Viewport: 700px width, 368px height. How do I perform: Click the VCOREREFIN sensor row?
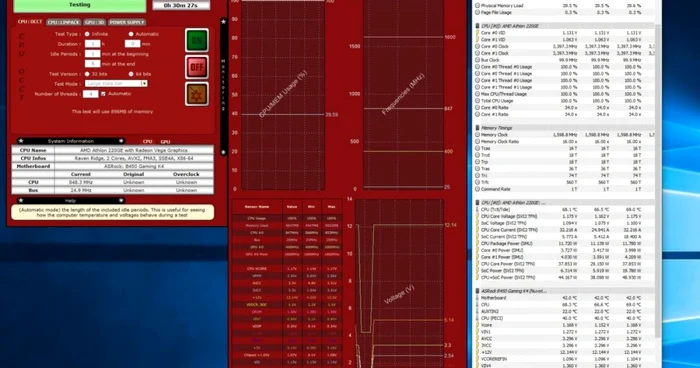(565, 359)
